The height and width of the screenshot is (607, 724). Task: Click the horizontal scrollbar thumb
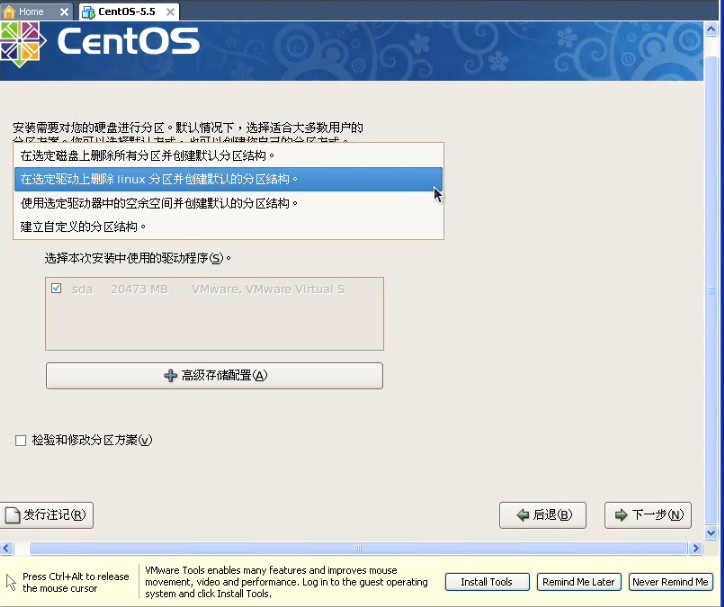pos(358,548)
